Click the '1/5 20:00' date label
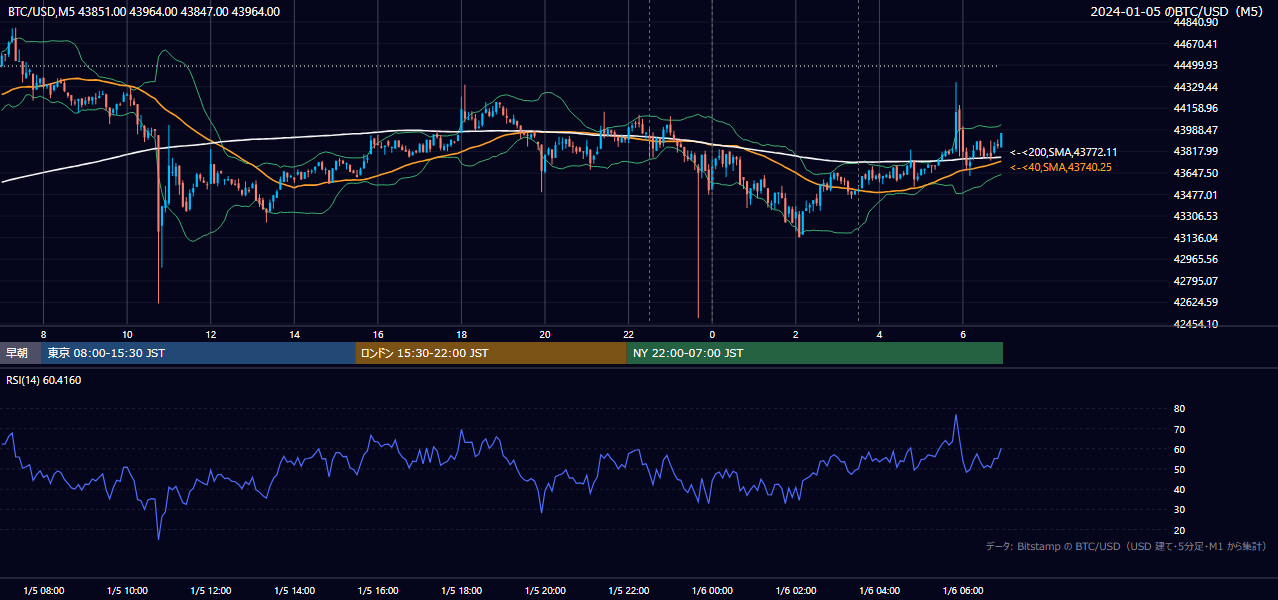This screenshot has width=1278, height=600. coord(545,591)
